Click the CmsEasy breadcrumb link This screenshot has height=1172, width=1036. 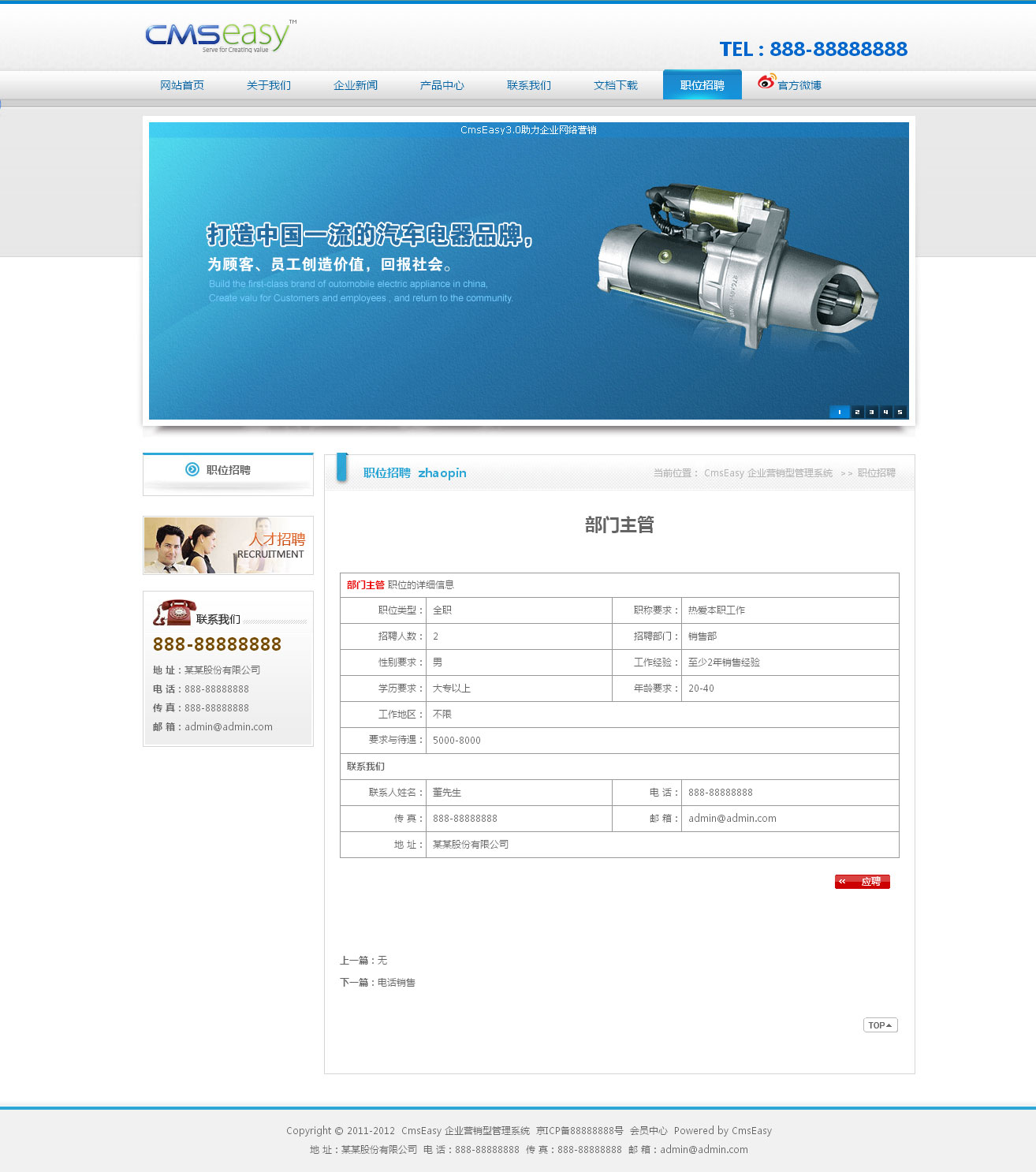tap(767, 473)
